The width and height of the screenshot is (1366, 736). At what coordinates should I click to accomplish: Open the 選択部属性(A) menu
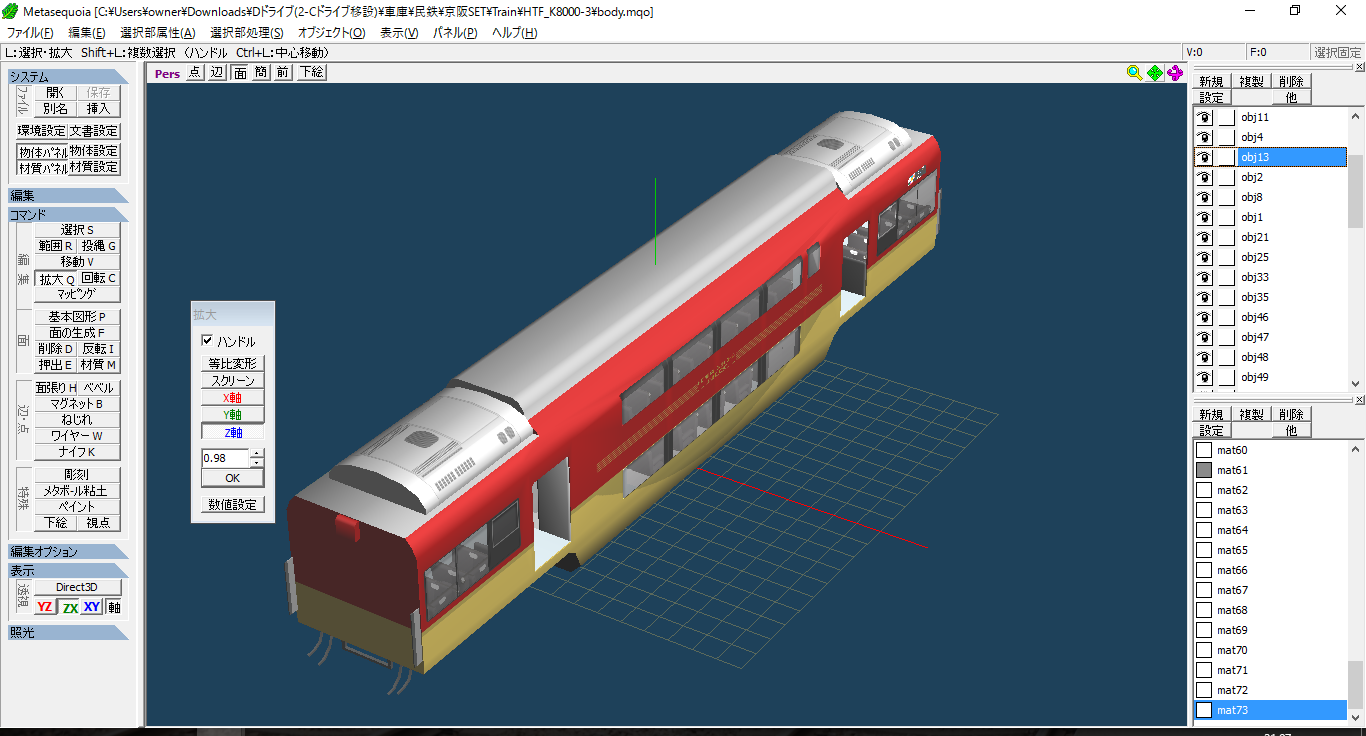click(158, 33)
